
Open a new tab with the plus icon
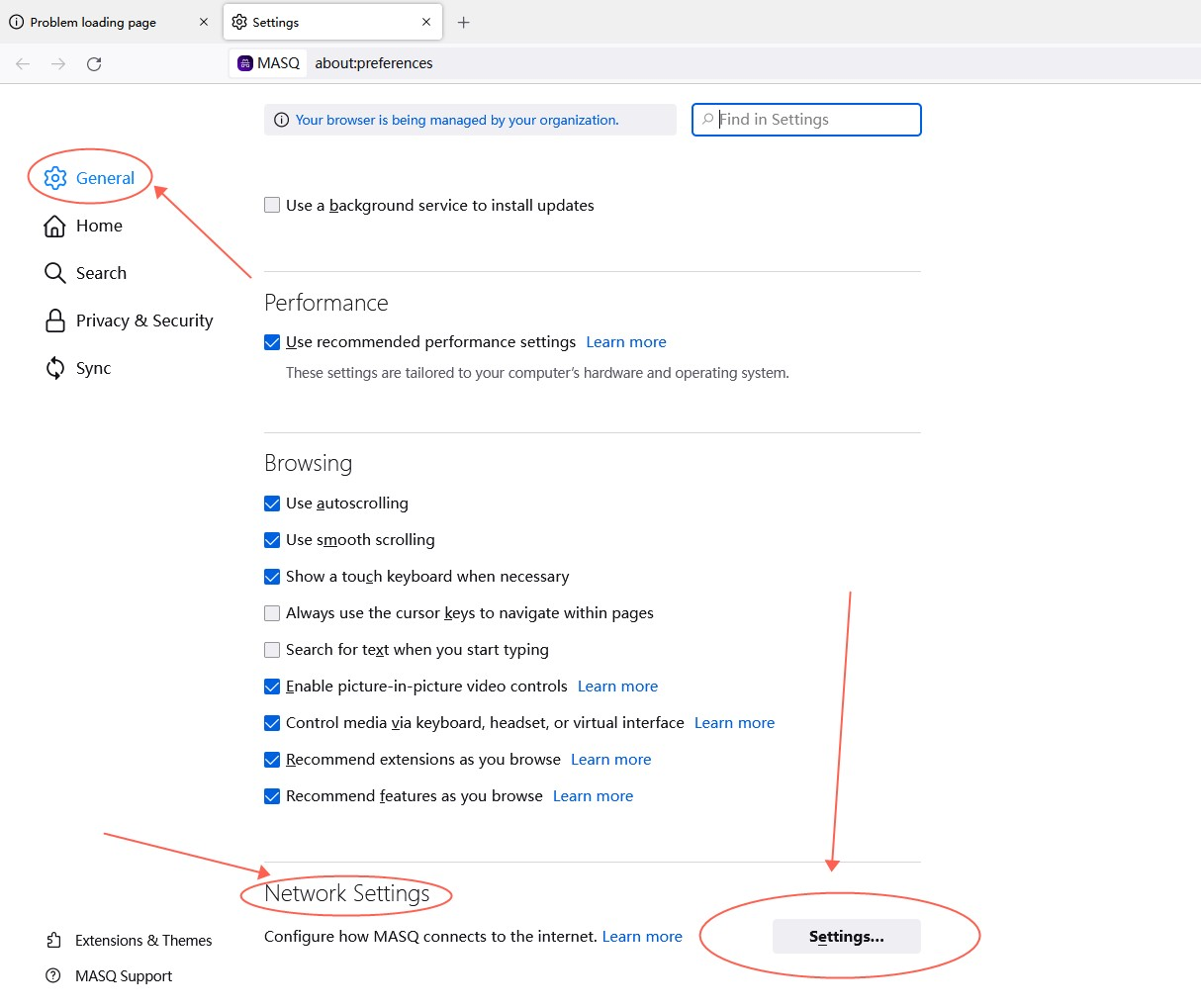point(463,22)
